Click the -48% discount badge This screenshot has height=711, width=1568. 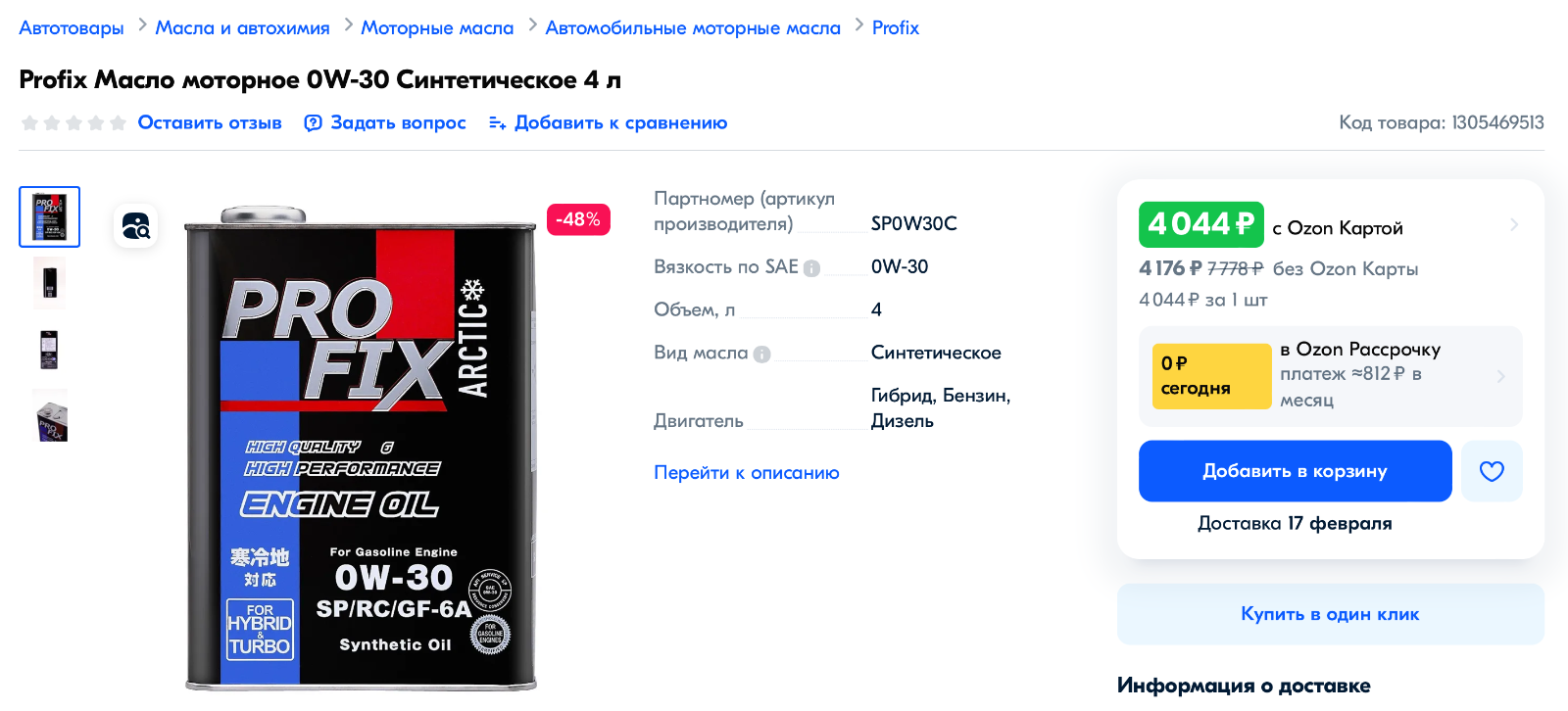tap(578, 219)
